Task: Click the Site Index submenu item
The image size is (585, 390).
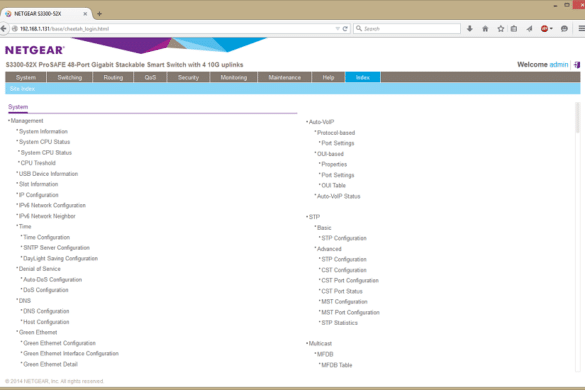Action: [x=22, y=89]
